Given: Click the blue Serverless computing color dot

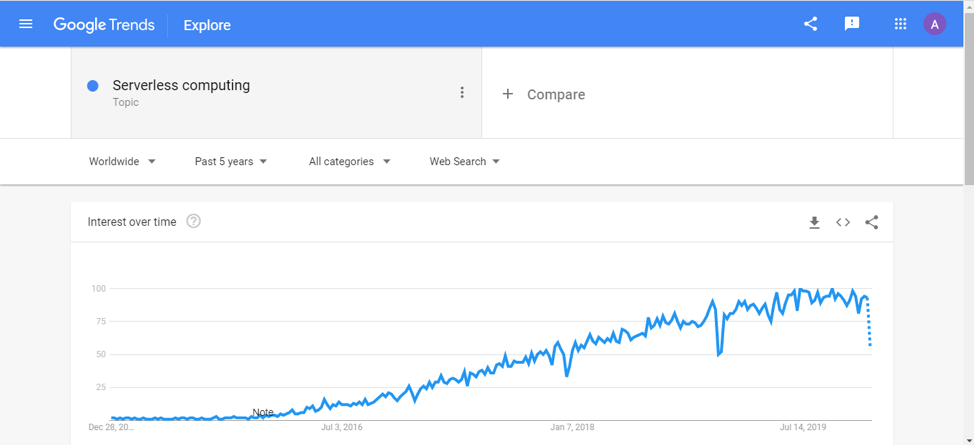Looking at the screenshot, I should coord(93,86).
